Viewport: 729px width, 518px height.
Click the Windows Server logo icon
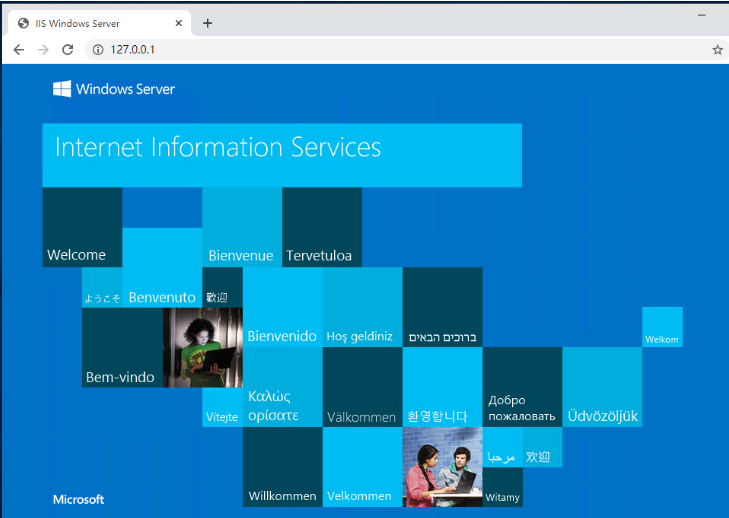62,89
